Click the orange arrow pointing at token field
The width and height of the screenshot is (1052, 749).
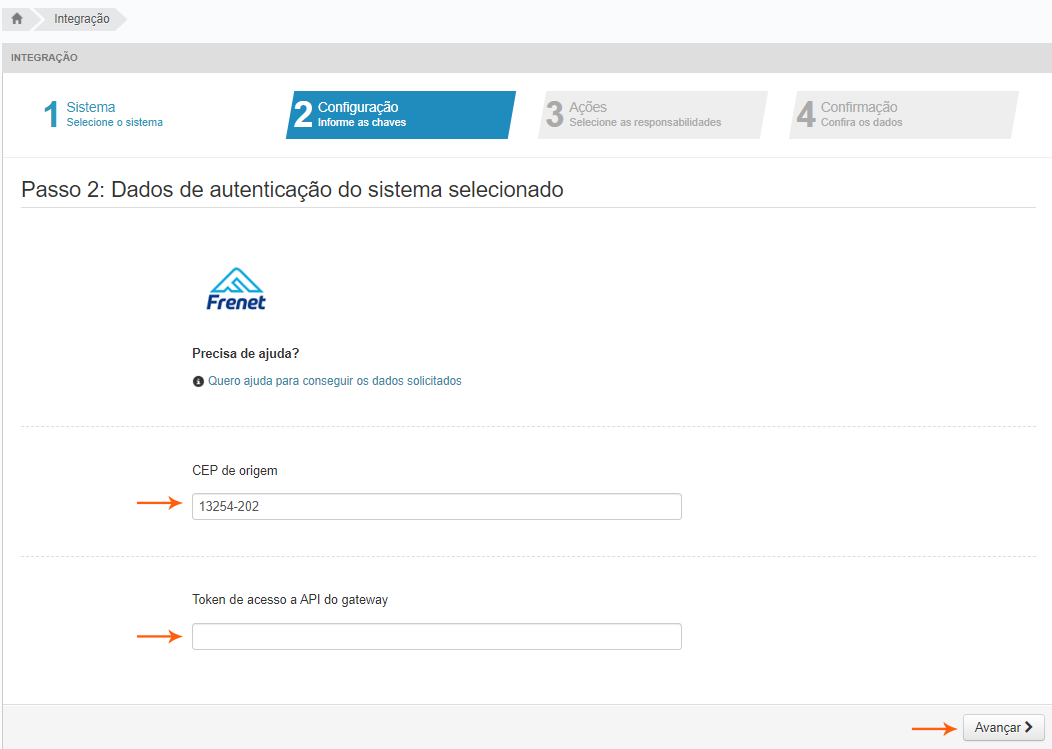(x=158, y=636)
